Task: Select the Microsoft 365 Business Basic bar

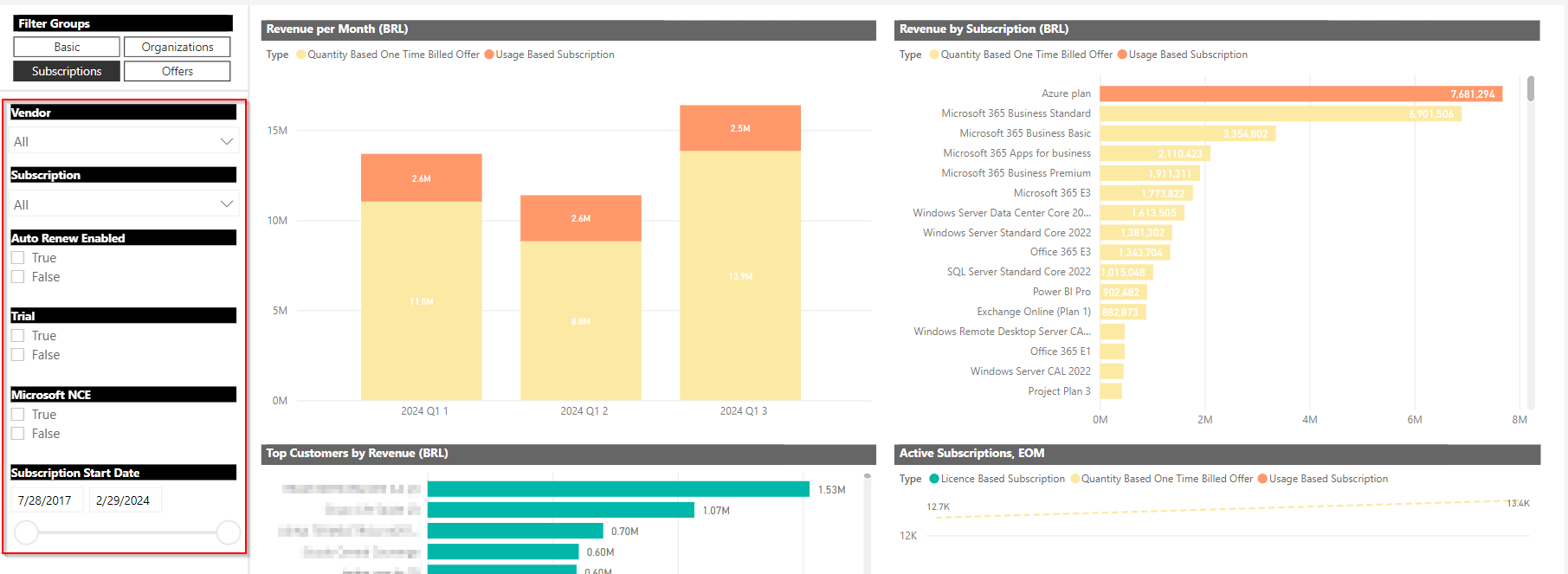Action: [1188, 133]
